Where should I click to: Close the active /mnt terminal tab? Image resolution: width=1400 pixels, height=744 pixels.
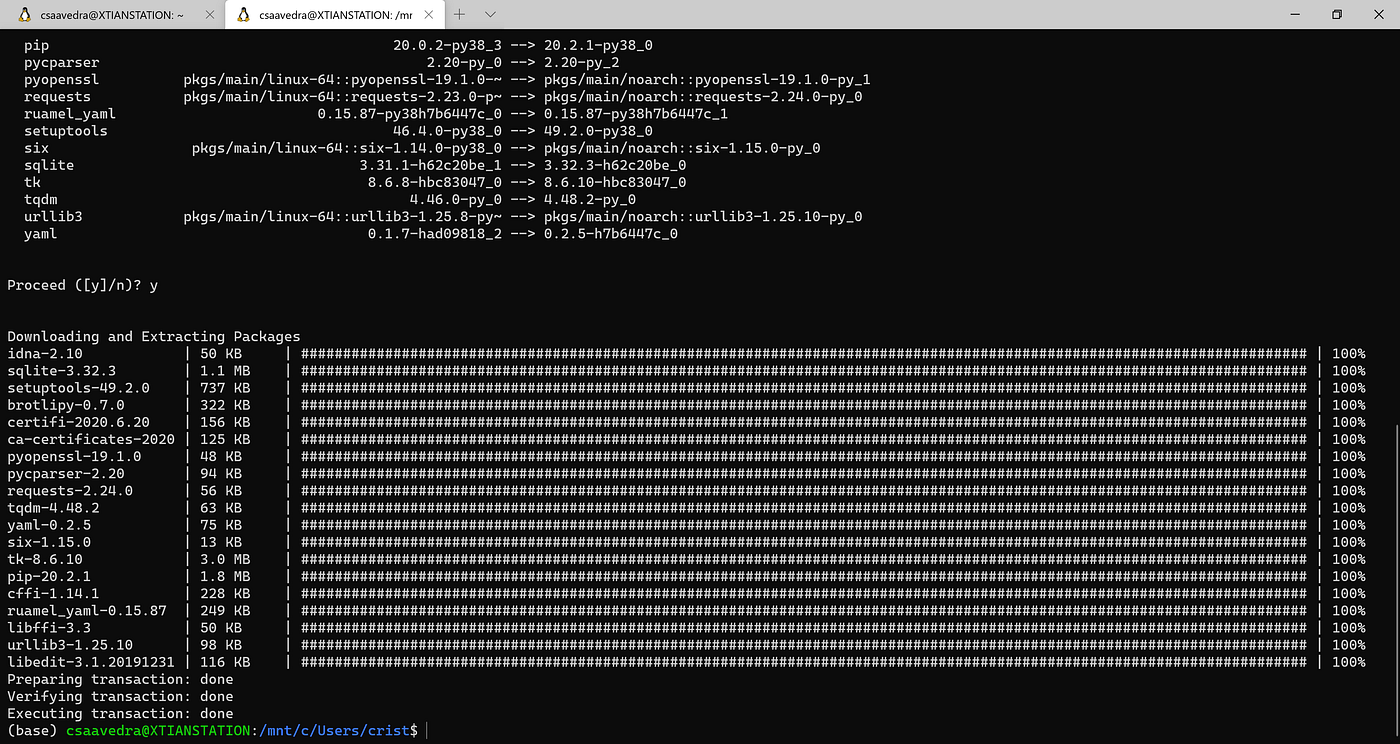coord(429,14)
